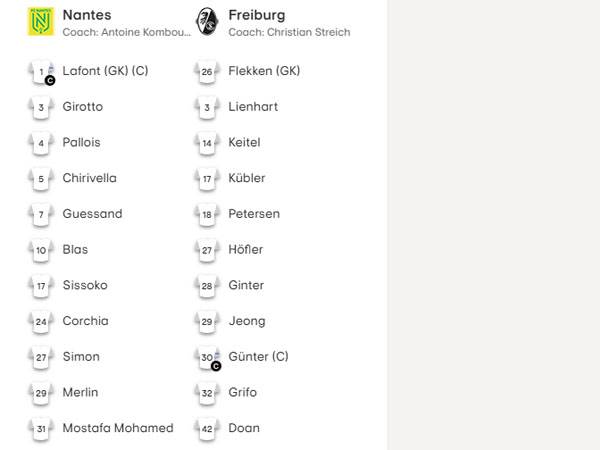600x450 pixels.
Task: Click Doan's number 42 shirt icon
Action: click(207, 428)
